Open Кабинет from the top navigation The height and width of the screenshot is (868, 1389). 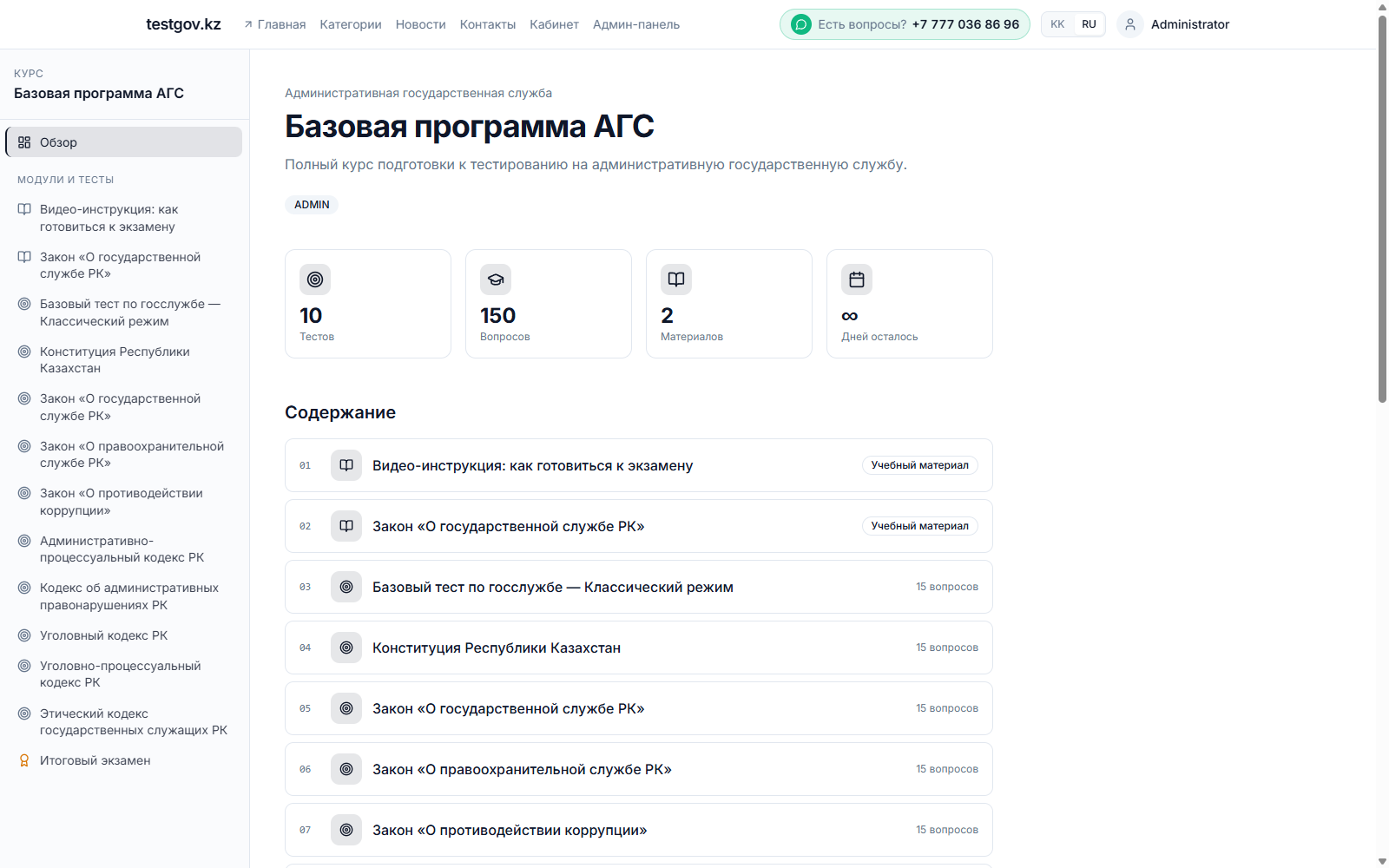(554, 24)
